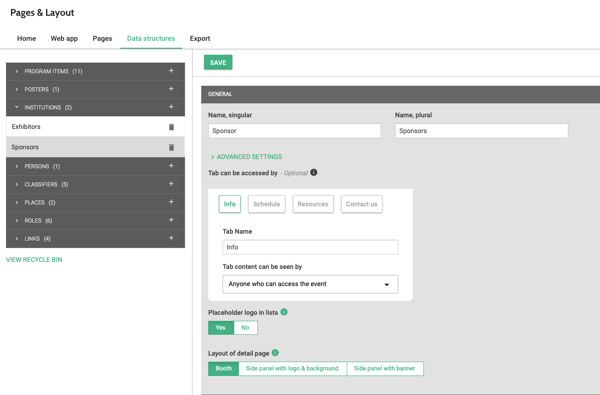Edit the Name, singular field
600x395 pixels.
295,131
